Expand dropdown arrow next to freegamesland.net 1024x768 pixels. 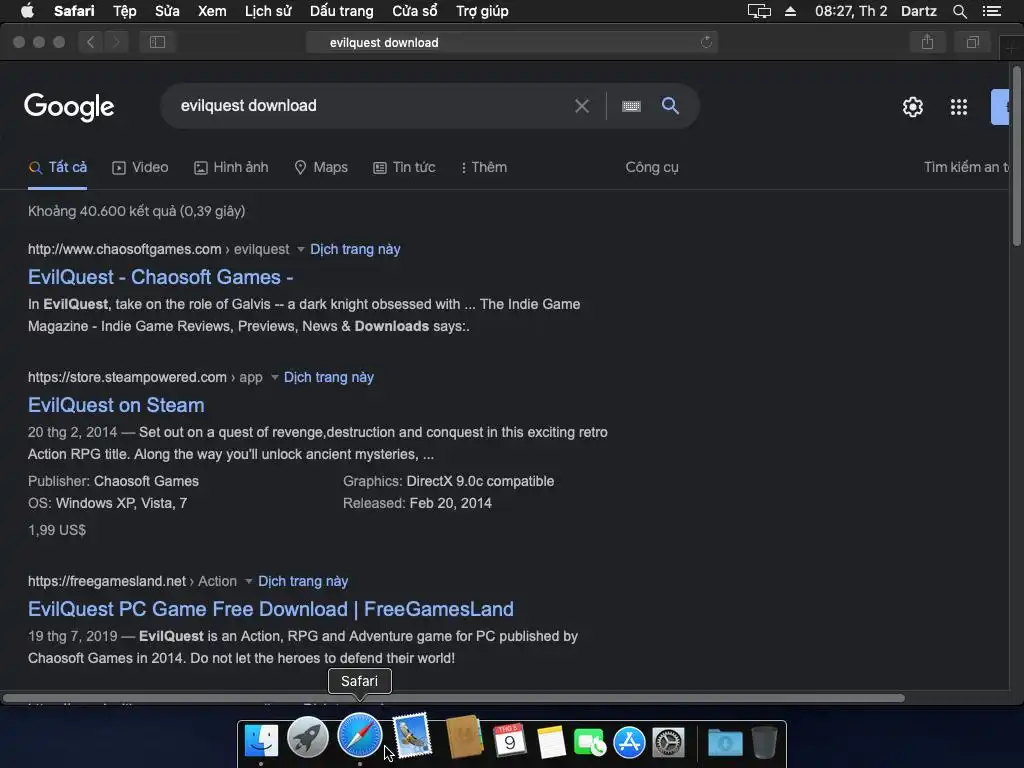(248, 581)
